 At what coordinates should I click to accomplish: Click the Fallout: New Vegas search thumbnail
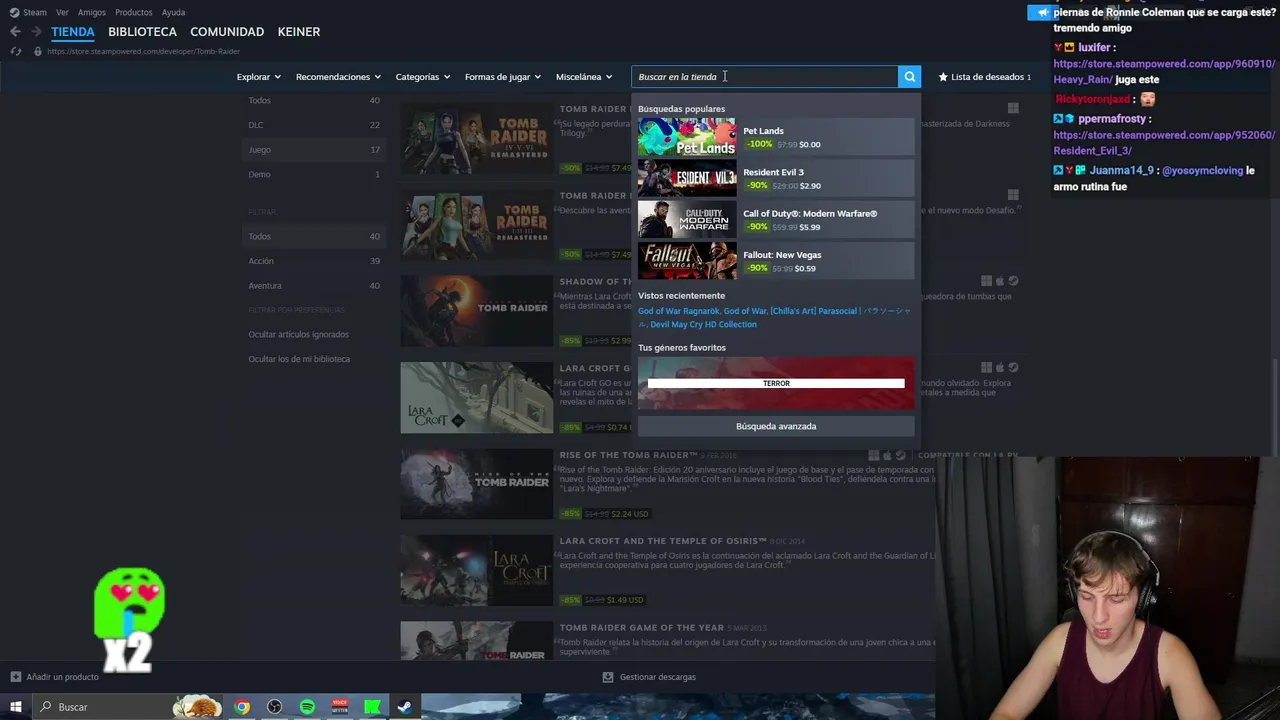pyautogui.click(x=687, y=261)
